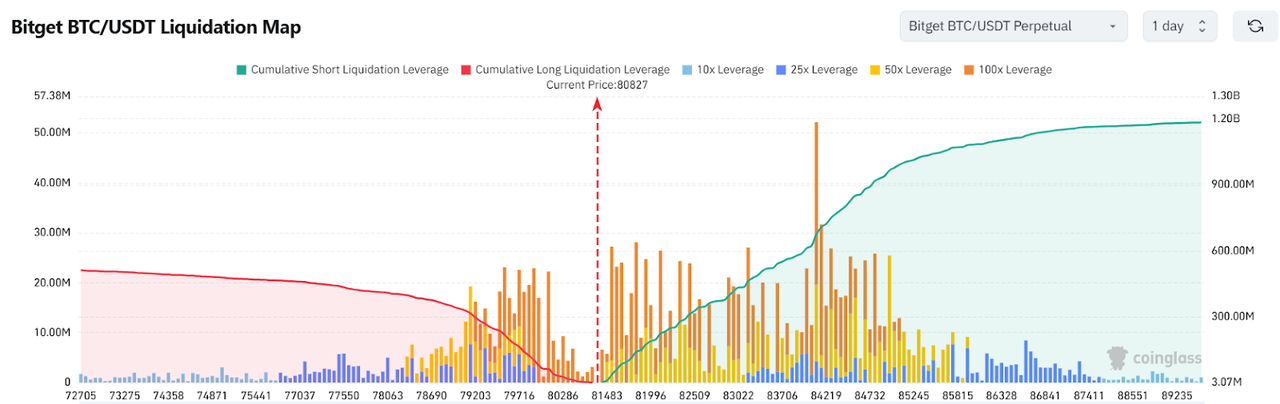Click the x-axis label 72705
The width and height of the screenshot is (1280, 404).
[x=80, y=396]
